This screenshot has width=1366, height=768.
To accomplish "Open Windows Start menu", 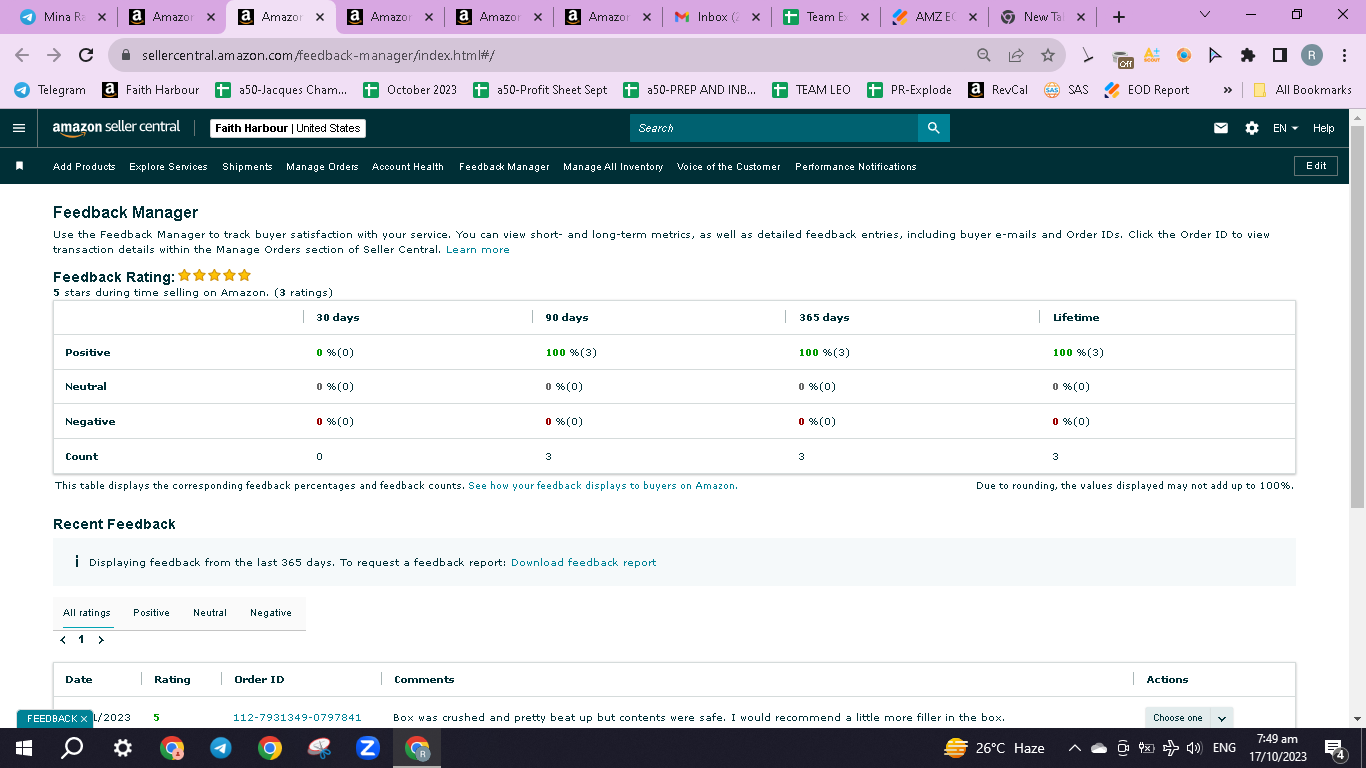I will coord(24,748).
